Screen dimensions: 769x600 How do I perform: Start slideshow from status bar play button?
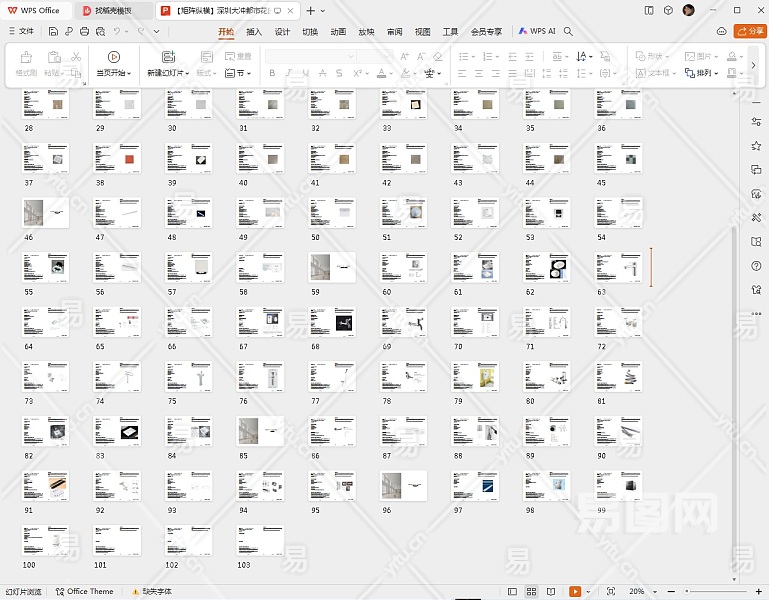pos(575,592)
